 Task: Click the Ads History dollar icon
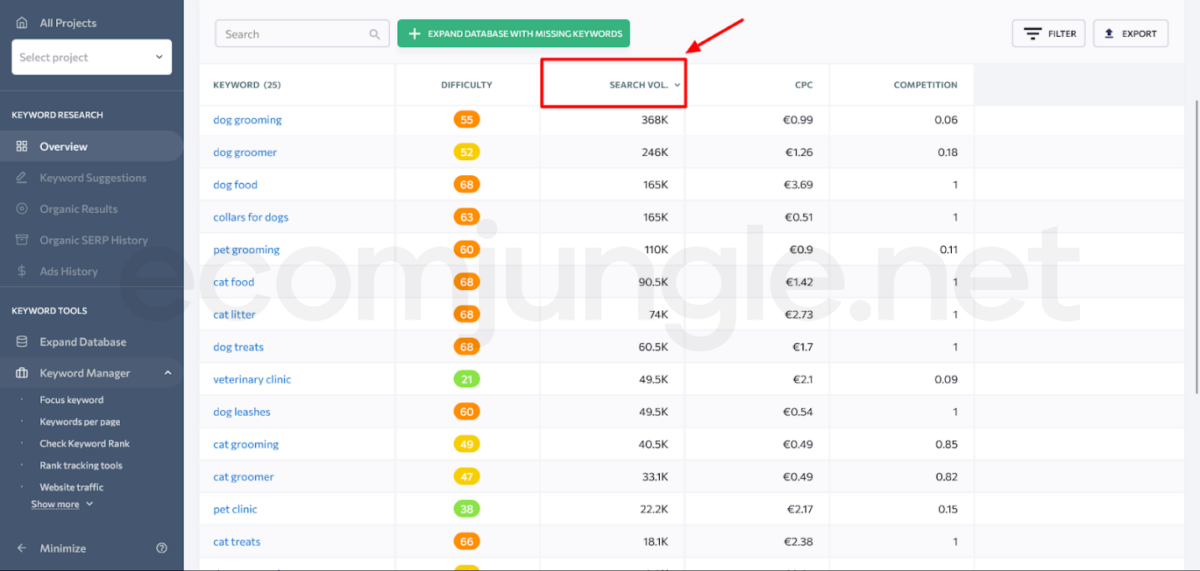pyautogui.click(x=22, y=271)
